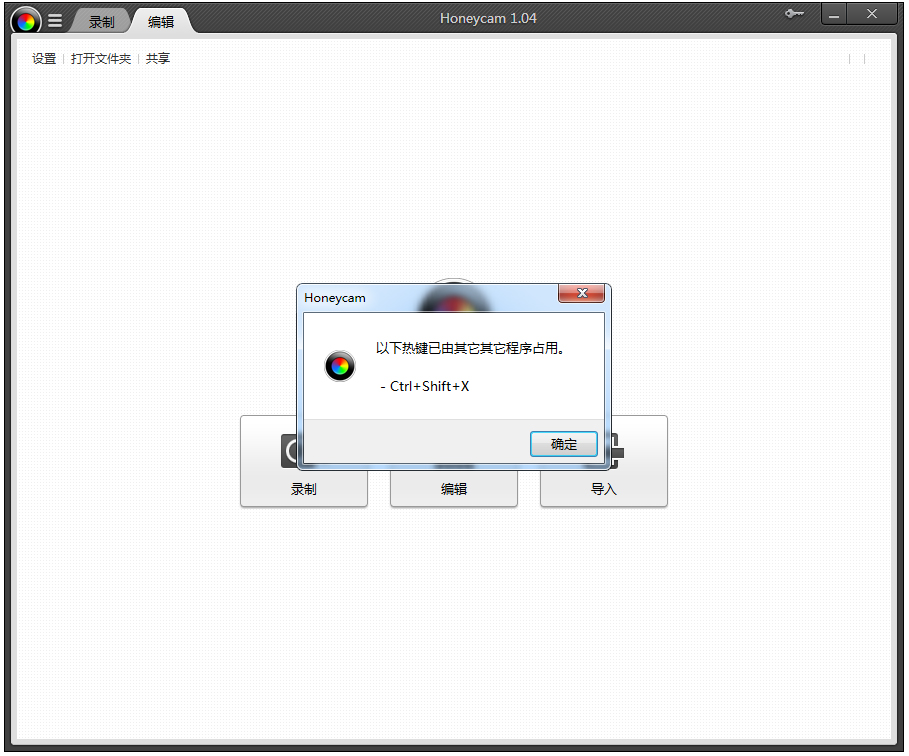Click the large 导入 button

[x=604, y=487]
